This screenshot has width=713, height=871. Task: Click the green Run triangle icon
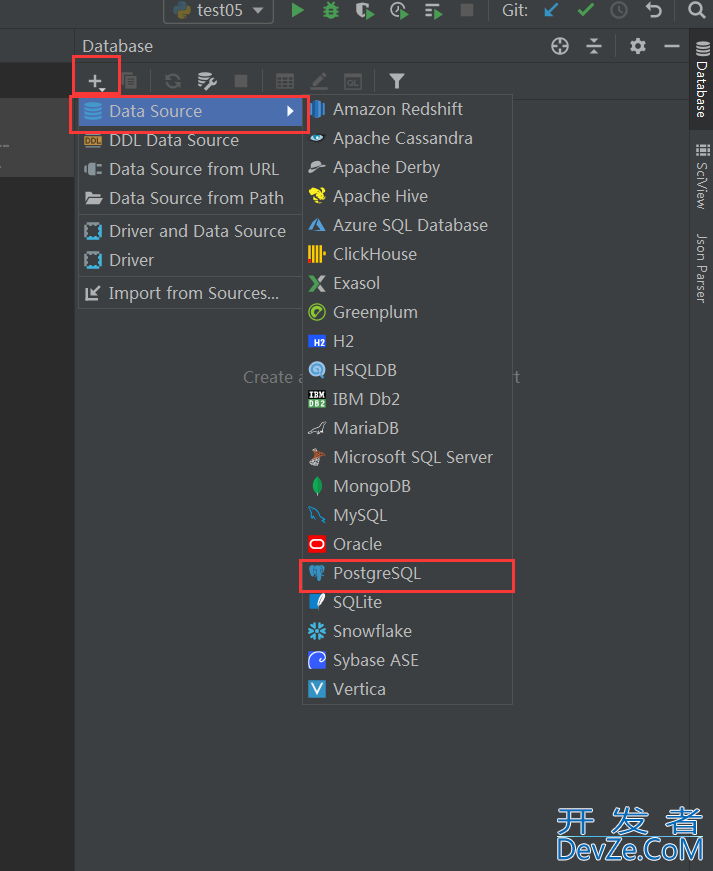click(298, 10)
